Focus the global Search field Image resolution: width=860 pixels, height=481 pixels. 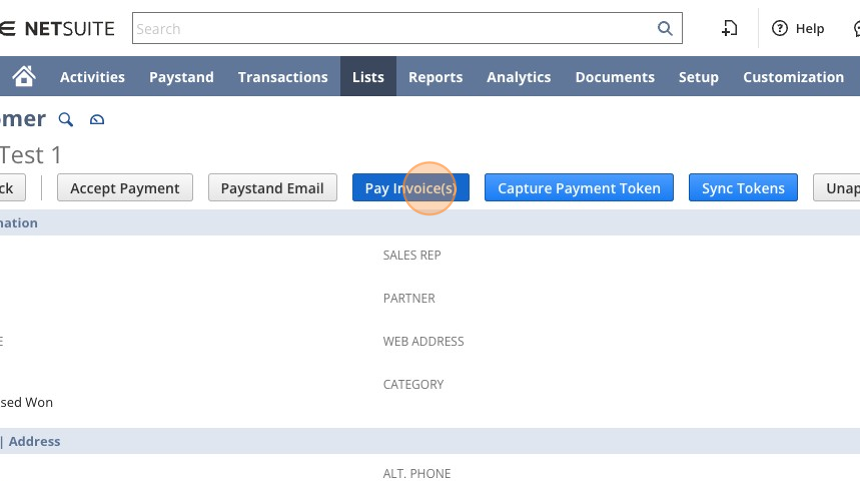pos(407,29)
